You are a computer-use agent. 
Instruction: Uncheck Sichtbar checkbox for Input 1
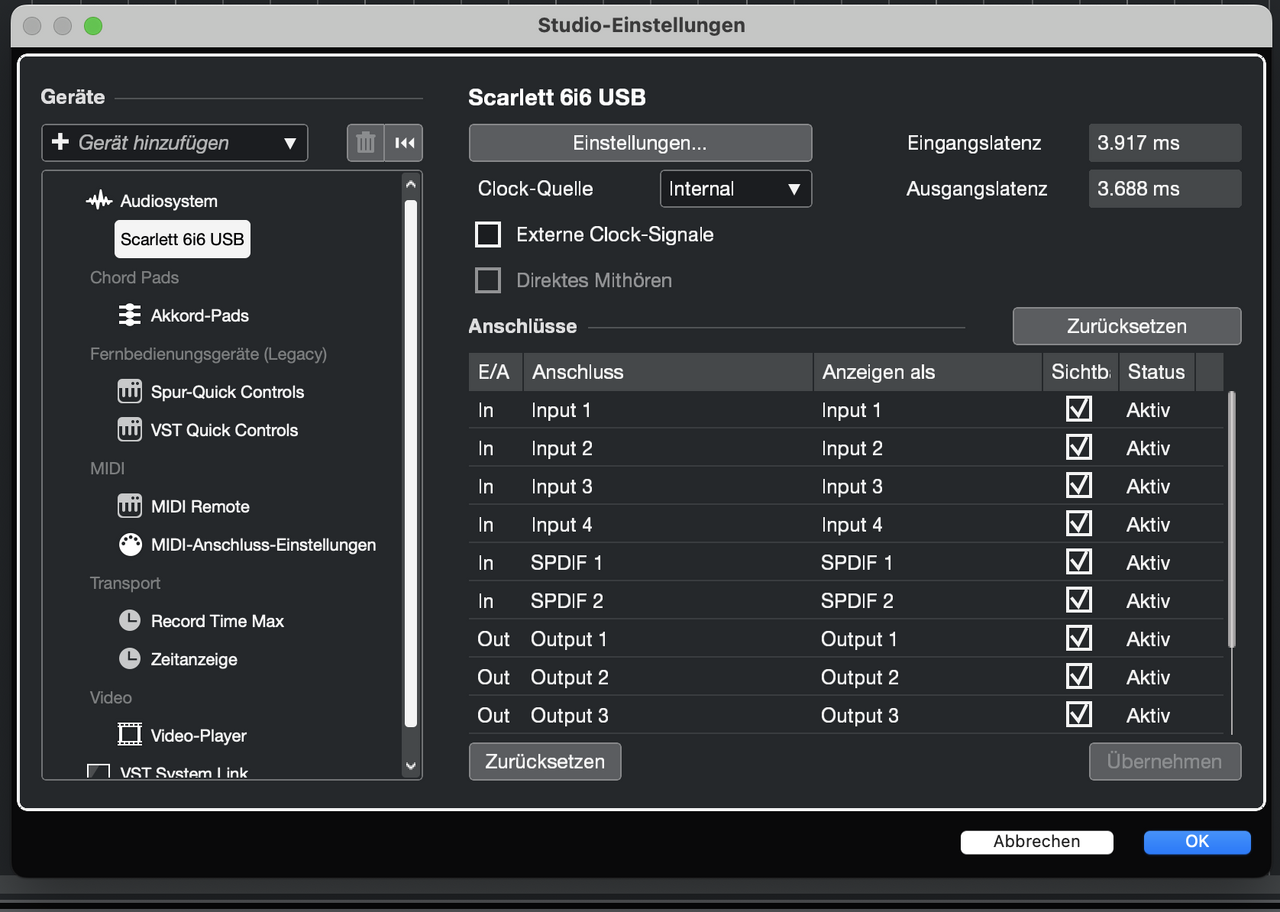[1079, 409]
